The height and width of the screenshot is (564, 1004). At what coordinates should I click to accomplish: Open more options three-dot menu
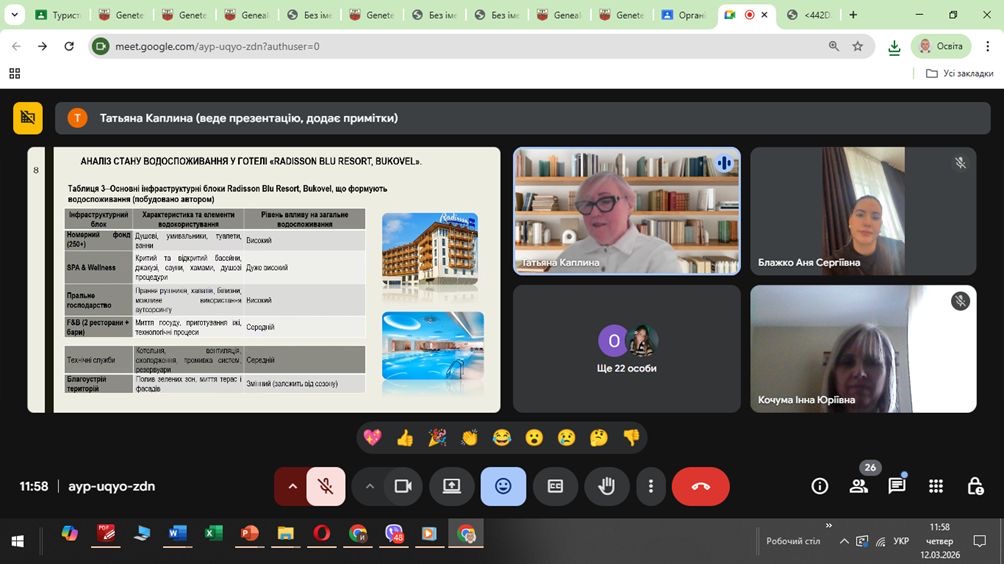pyautogui.click(x=651, y=486)
